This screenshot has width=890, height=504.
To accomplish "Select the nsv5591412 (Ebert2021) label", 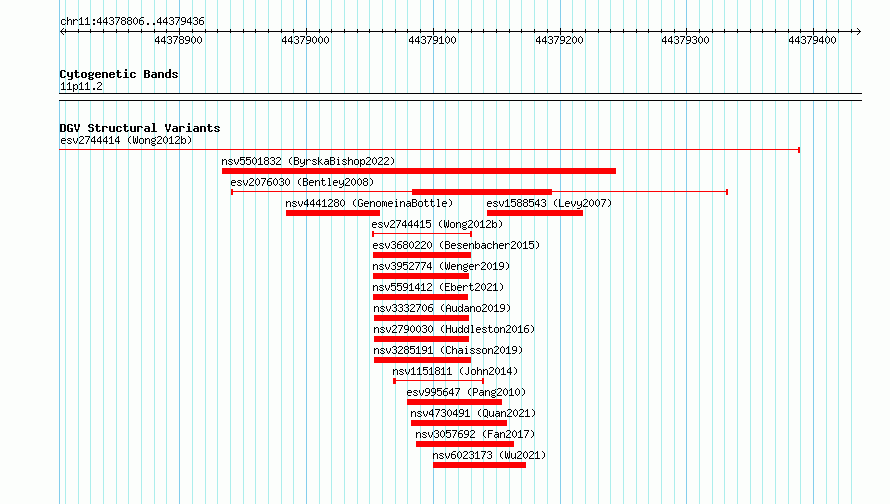I will click(438, 287).
